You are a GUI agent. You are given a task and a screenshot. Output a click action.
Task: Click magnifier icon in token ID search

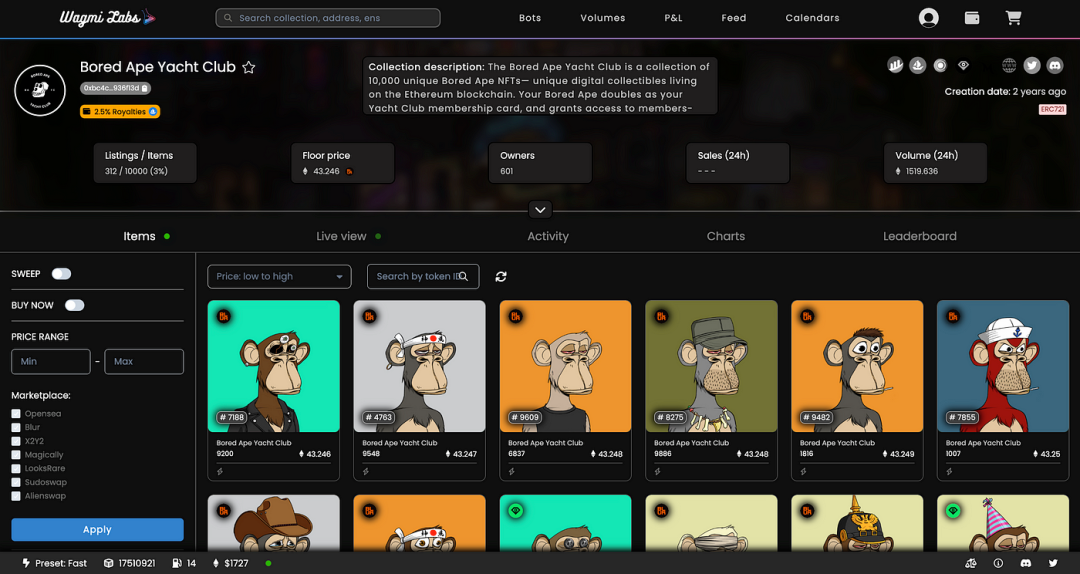(464, 276)
